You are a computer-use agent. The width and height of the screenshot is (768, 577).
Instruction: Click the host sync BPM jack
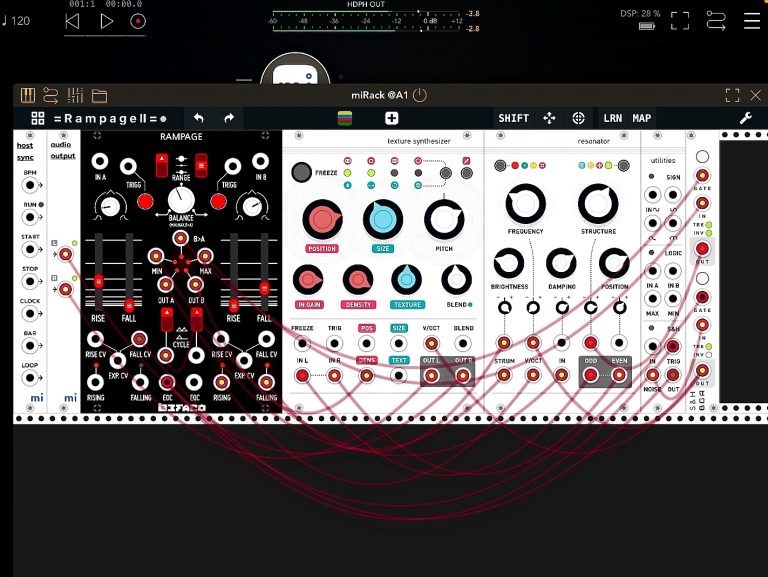(30, 185)
